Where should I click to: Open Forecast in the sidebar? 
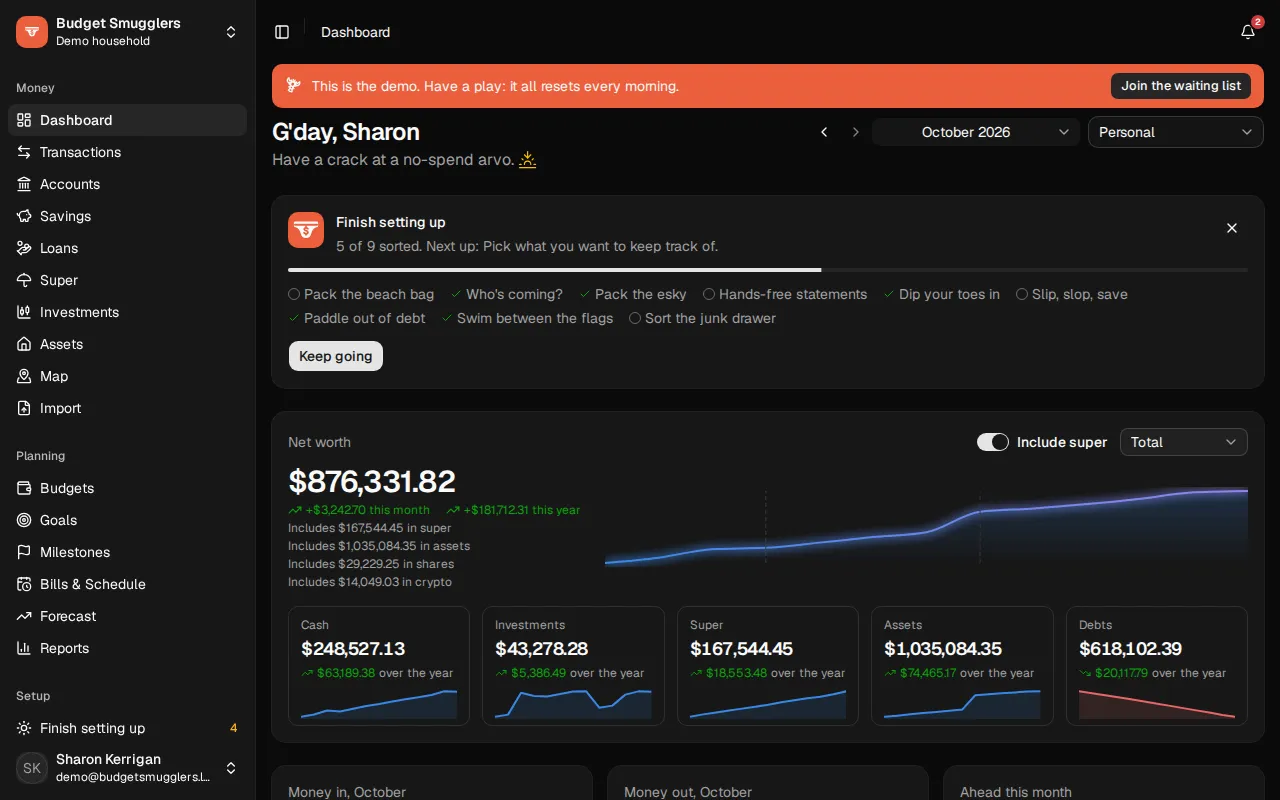pyautogui.click(x=128, y=616)
